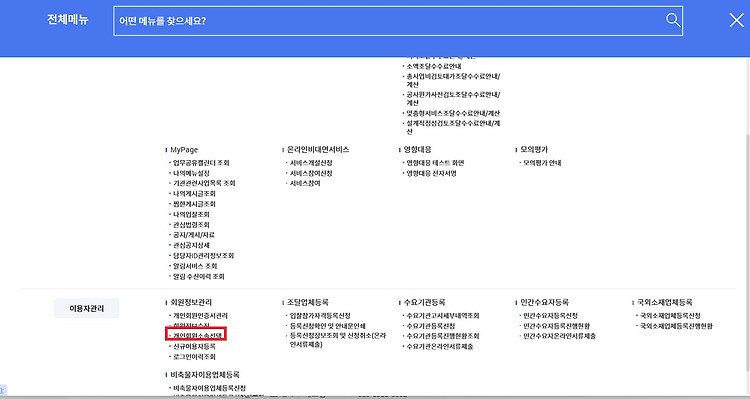Screen dimensions: 750x399
Task: Open 영향대응 테스트 화면 link
Action: [435, 163]
